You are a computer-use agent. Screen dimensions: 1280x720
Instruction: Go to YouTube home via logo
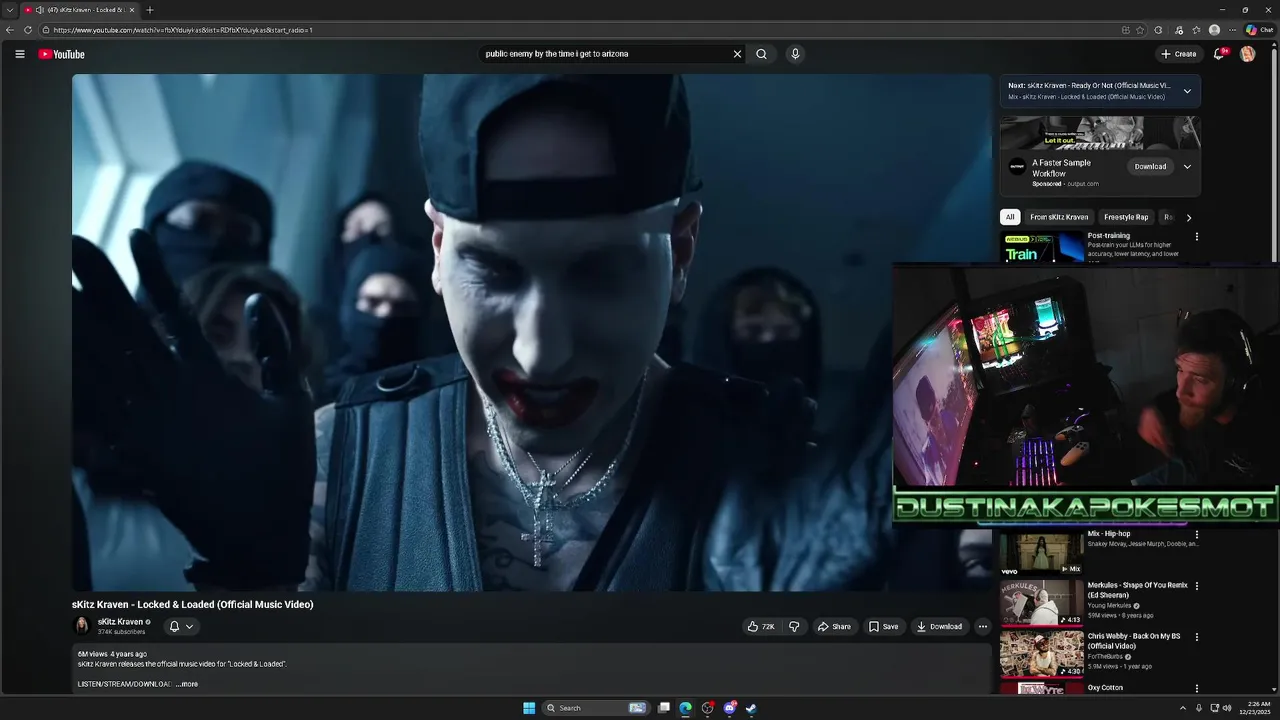click(x=62, y=54)
